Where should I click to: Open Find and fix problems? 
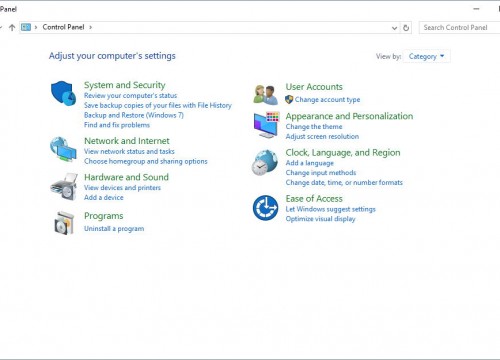click(117, 125)
